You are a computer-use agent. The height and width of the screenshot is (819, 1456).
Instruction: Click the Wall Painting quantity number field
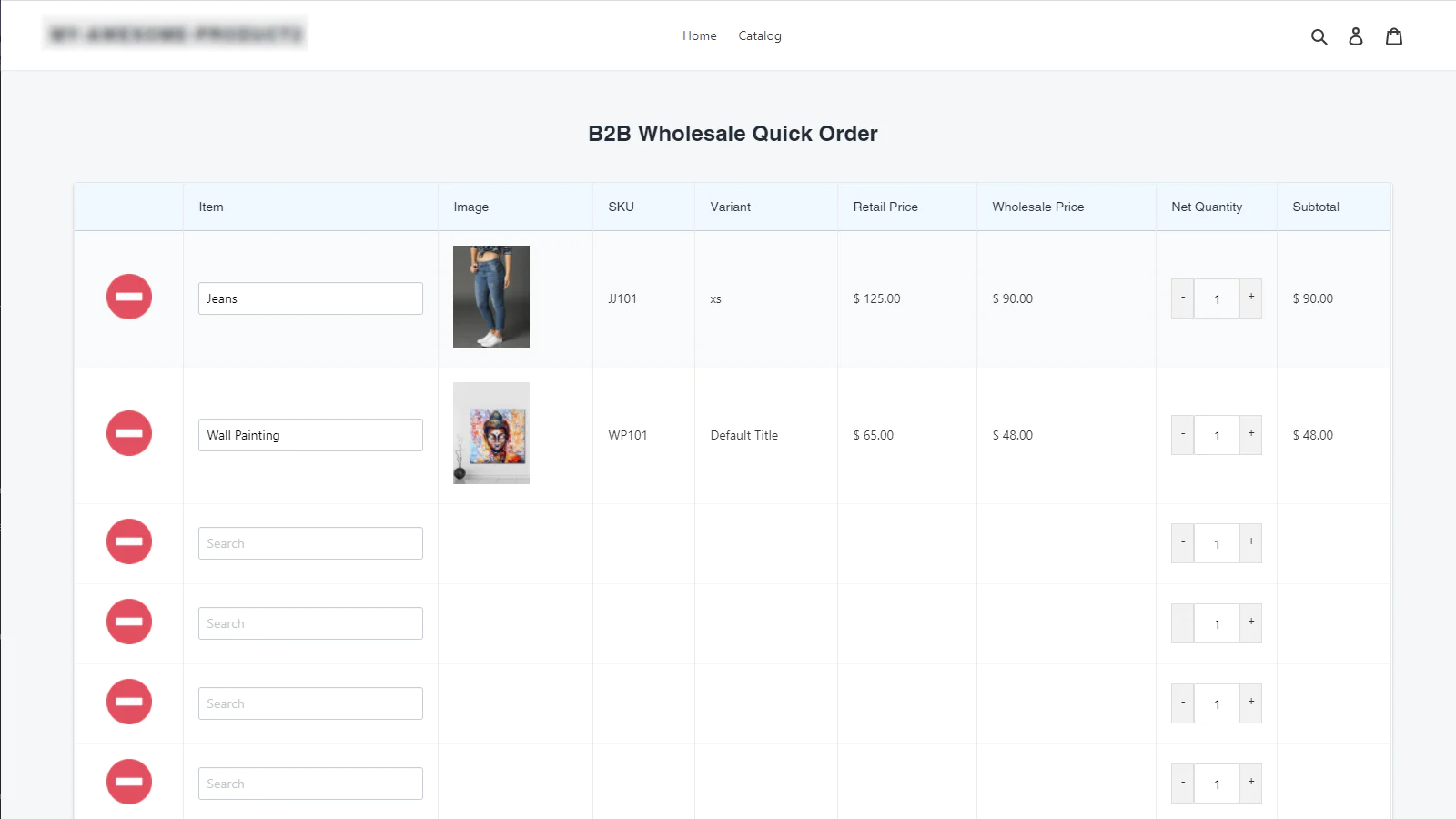pyautogui.click(x=1217, y=435)
